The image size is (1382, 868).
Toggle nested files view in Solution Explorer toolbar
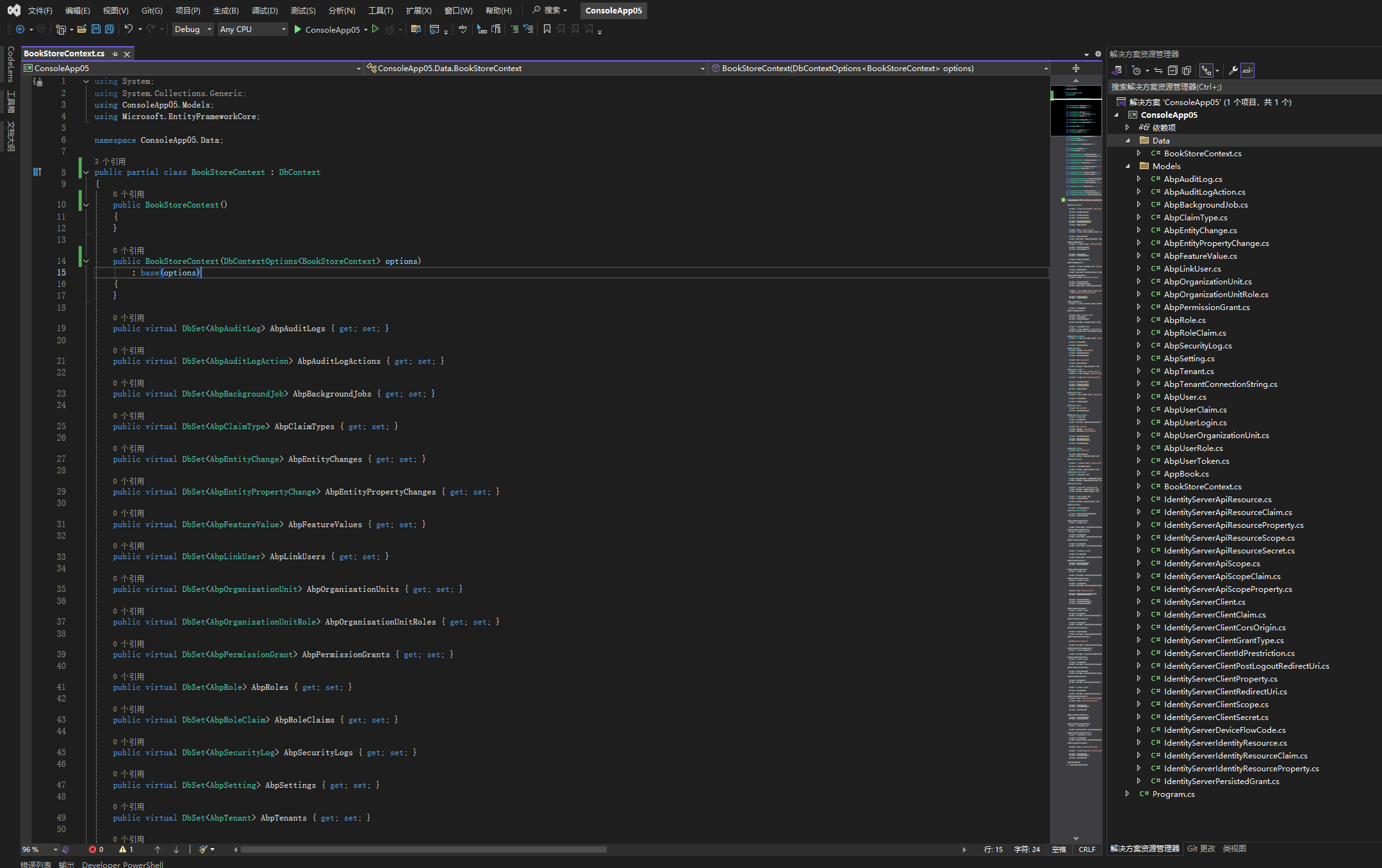point(1206,70)
